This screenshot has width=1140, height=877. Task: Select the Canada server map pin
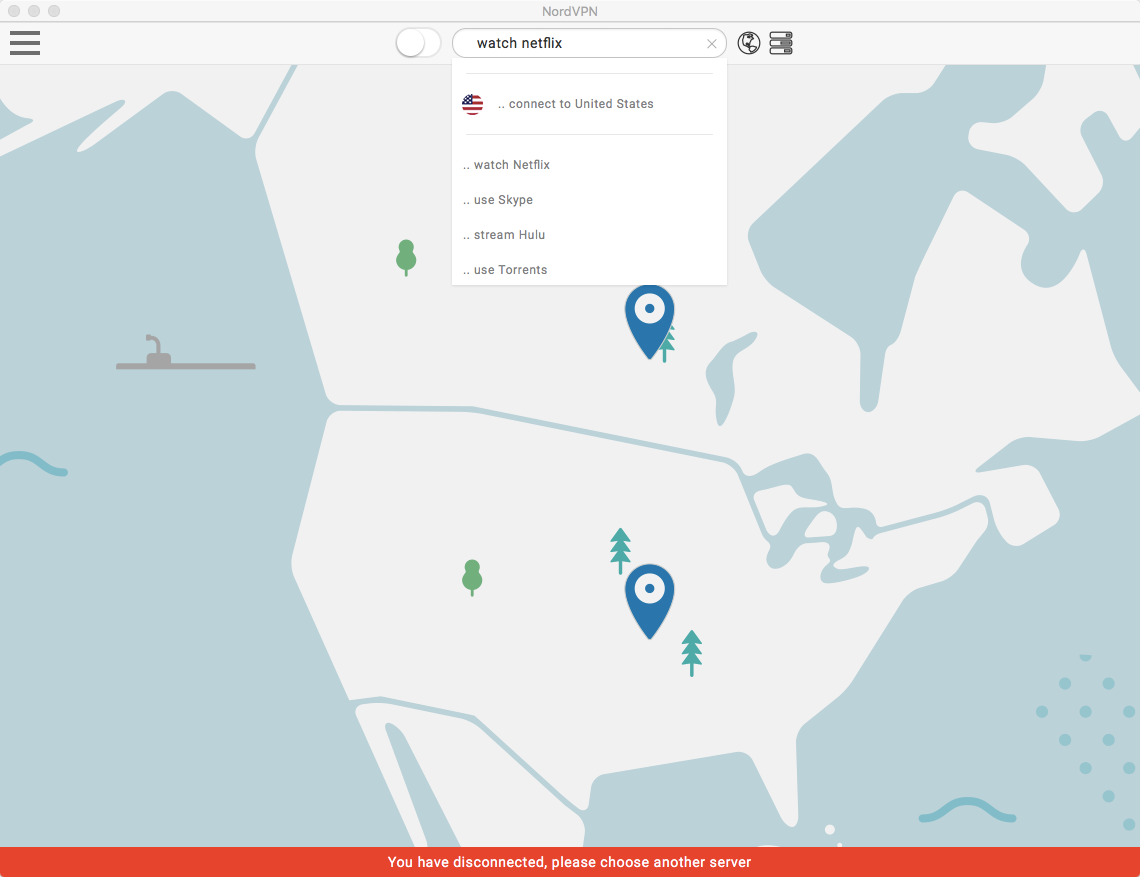(649, 321)
